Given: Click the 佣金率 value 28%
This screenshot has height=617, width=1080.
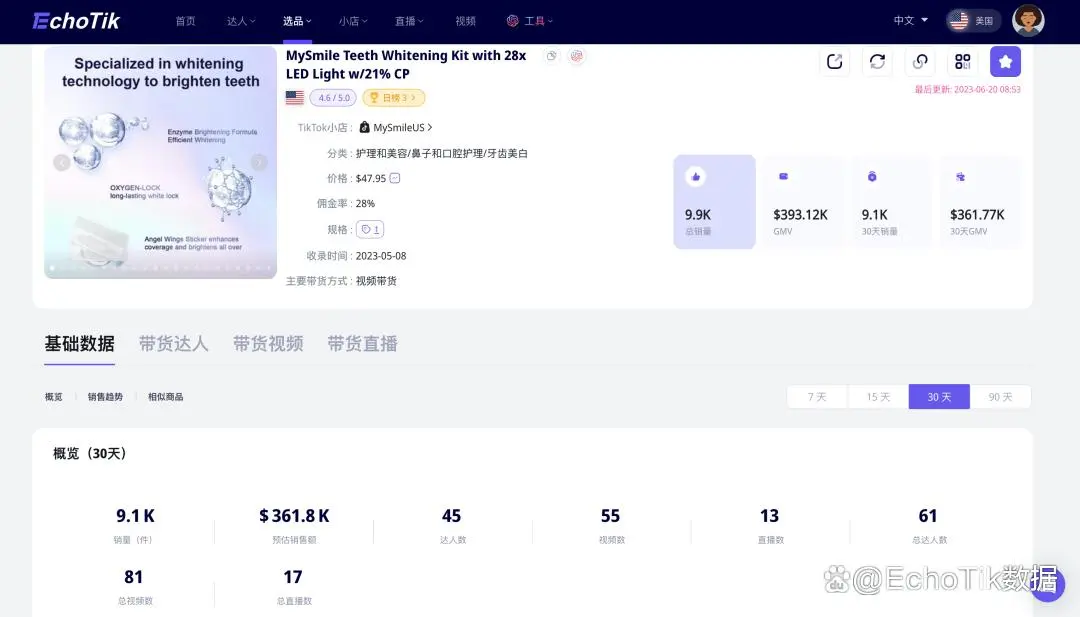Looking at the screenshot, I should click(365, 203).
